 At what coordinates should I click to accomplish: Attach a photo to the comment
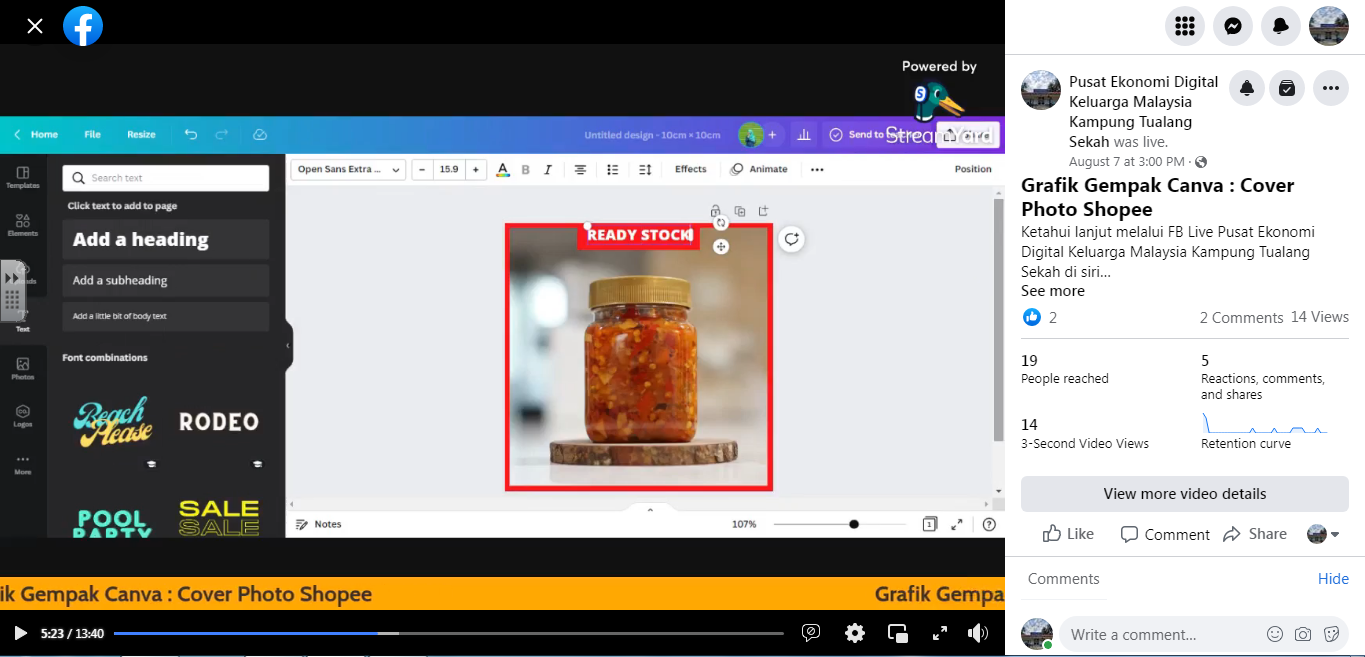coord(1303,634)
